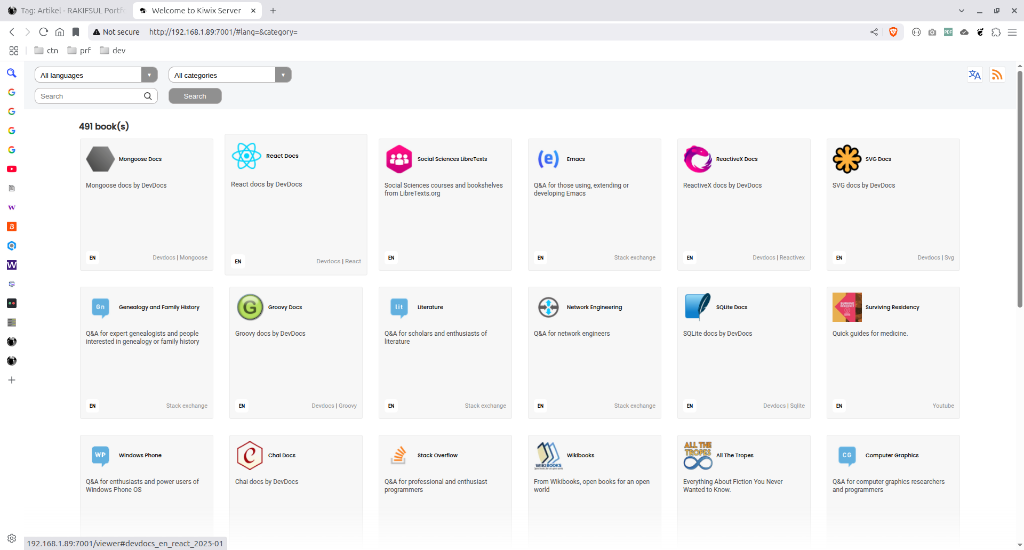Image resolution: width=1024 pixels, height=550 pixels.
Task: Open Genealogy and Family History icon
Action: click(100, 307)
